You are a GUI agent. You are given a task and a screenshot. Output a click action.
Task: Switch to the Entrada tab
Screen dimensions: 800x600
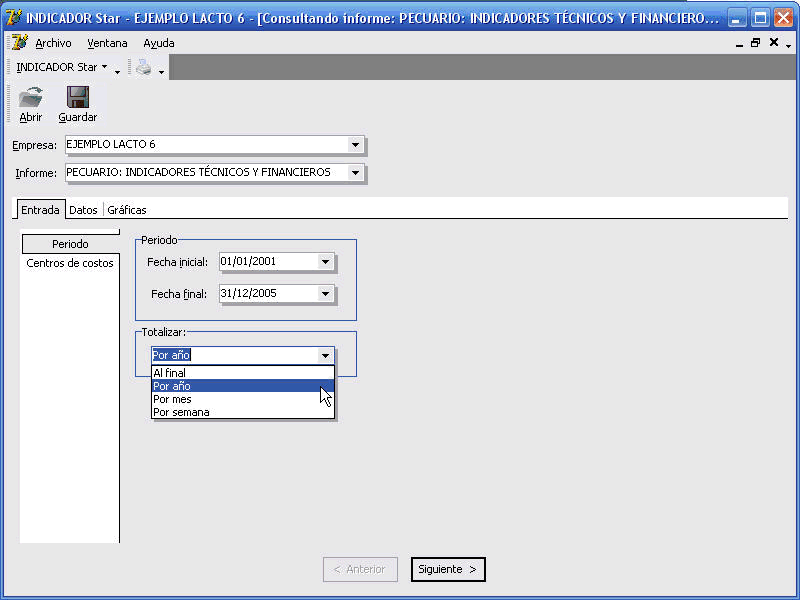click(x=40, y=210)
